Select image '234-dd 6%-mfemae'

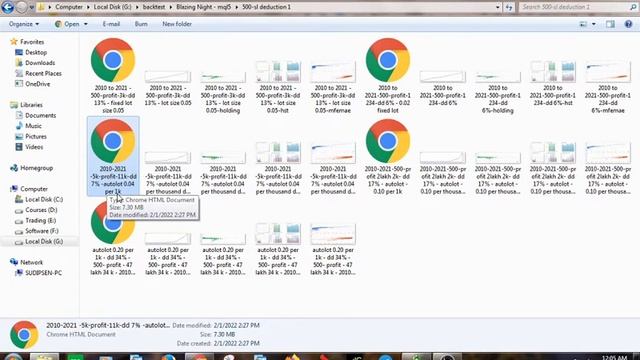click(608, 87)
